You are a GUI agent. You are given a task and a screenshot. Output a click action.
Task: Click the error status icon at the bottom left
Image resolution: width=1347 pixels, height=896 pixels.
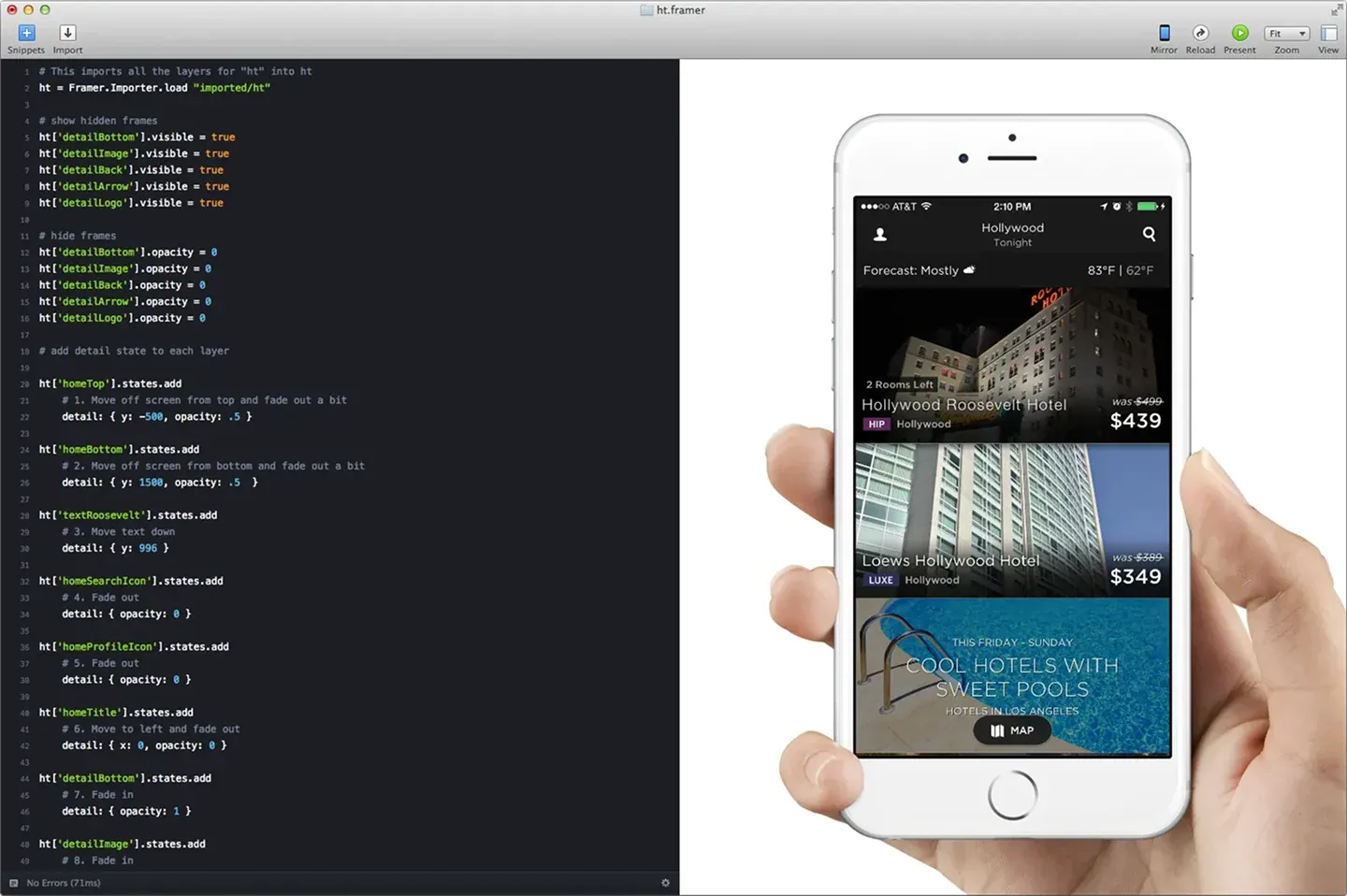13,883
